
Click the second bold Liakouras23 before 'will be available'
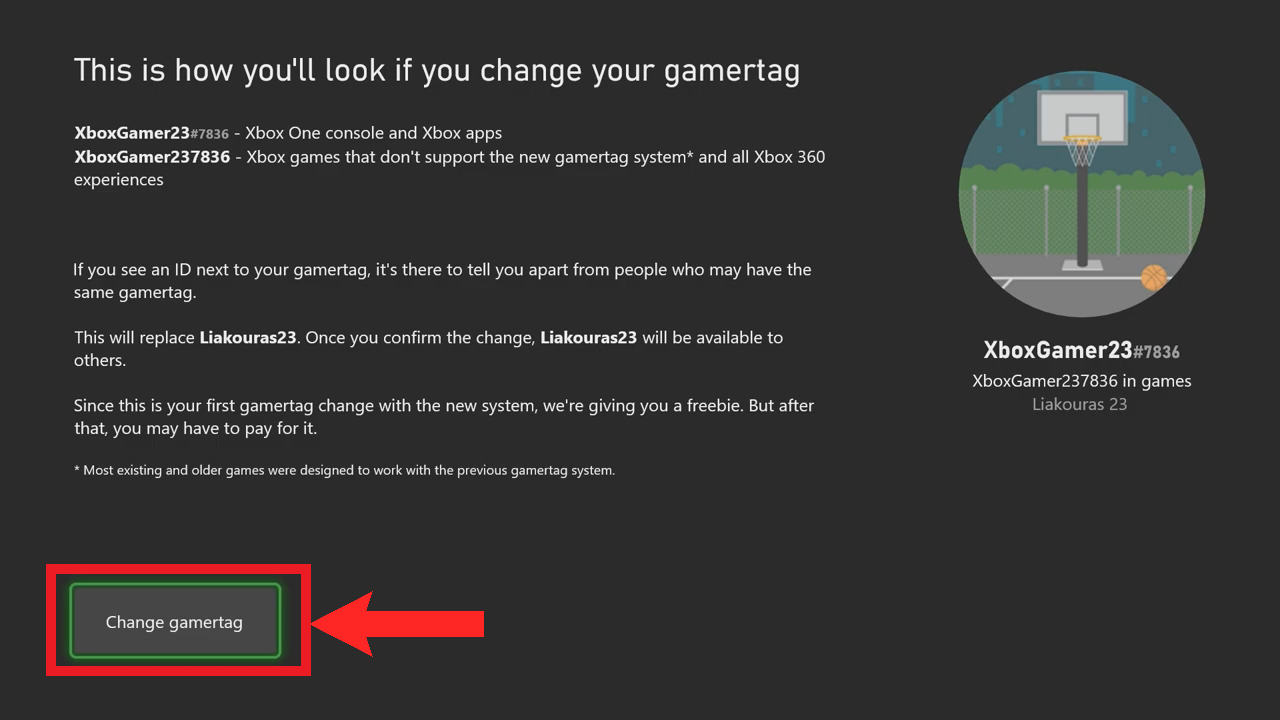(589, 337)
